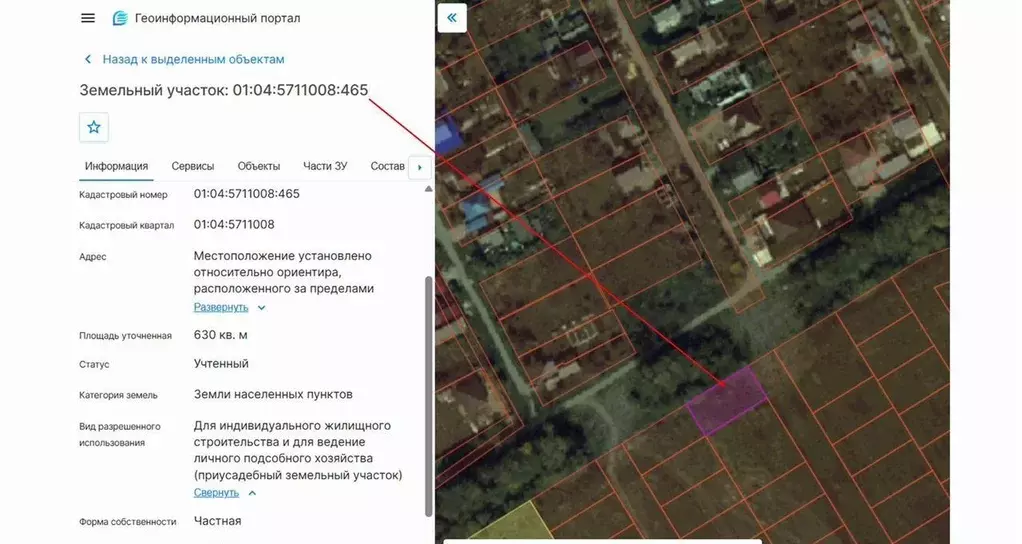The width and height of the screenshot is (1022, 544).
Task: Click the Геоинформационный портал logo icon
Action: (x=120, y=18)
